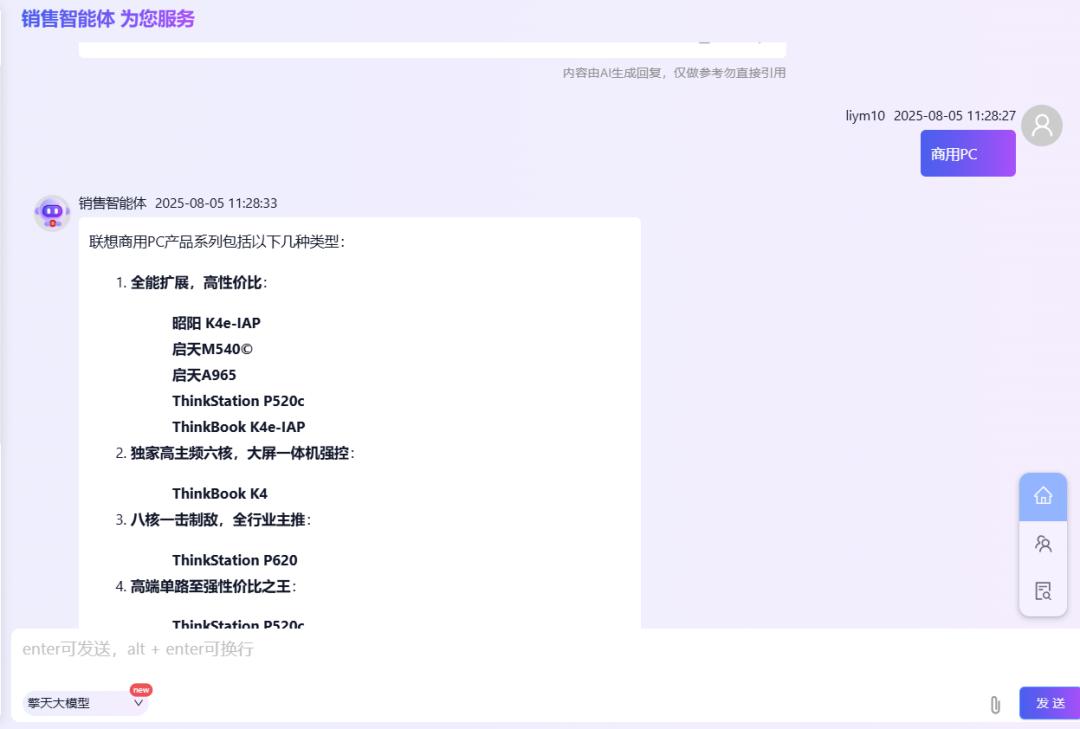Click the paperclip attachment icon
Viewport: 1080px width, 729px height.
(995, 704)
